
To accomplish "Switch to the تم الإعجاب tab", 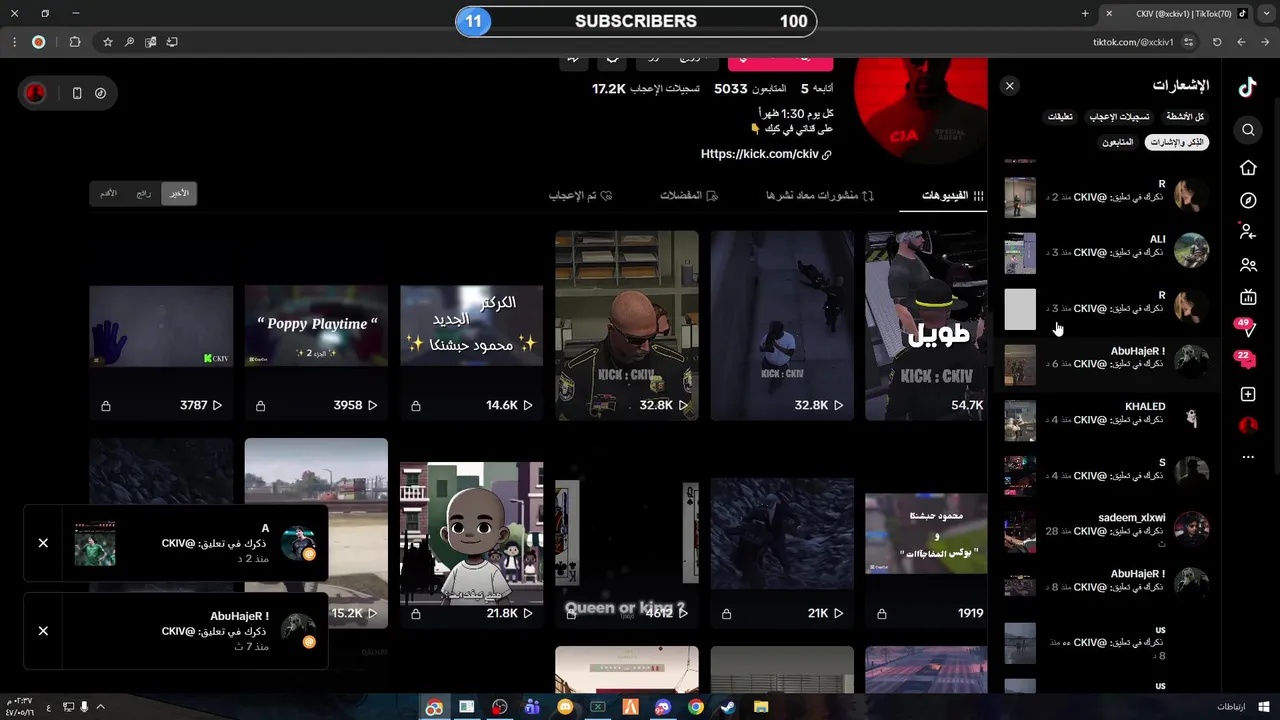I will pyautogui.click(x=580, y=196).
